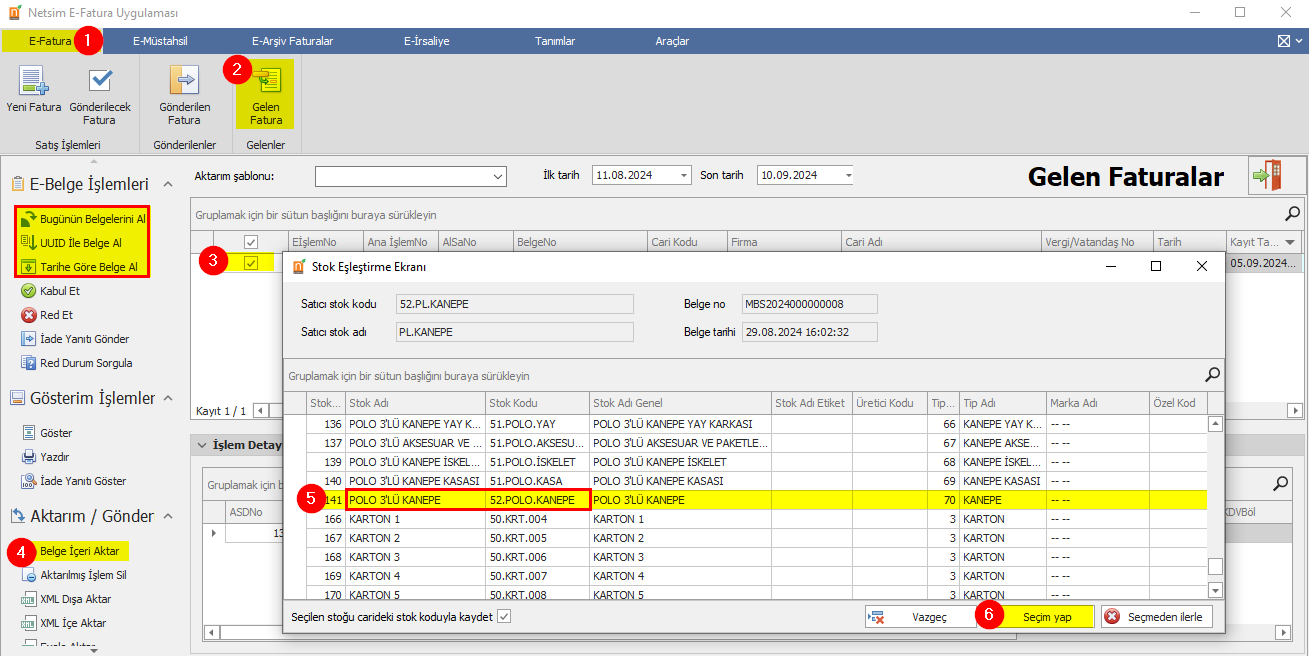Select the stock list vertical scrollbar
The width and height of the screenshot is (1309, 656).
pyautogui.click(x=1215, y=505)
